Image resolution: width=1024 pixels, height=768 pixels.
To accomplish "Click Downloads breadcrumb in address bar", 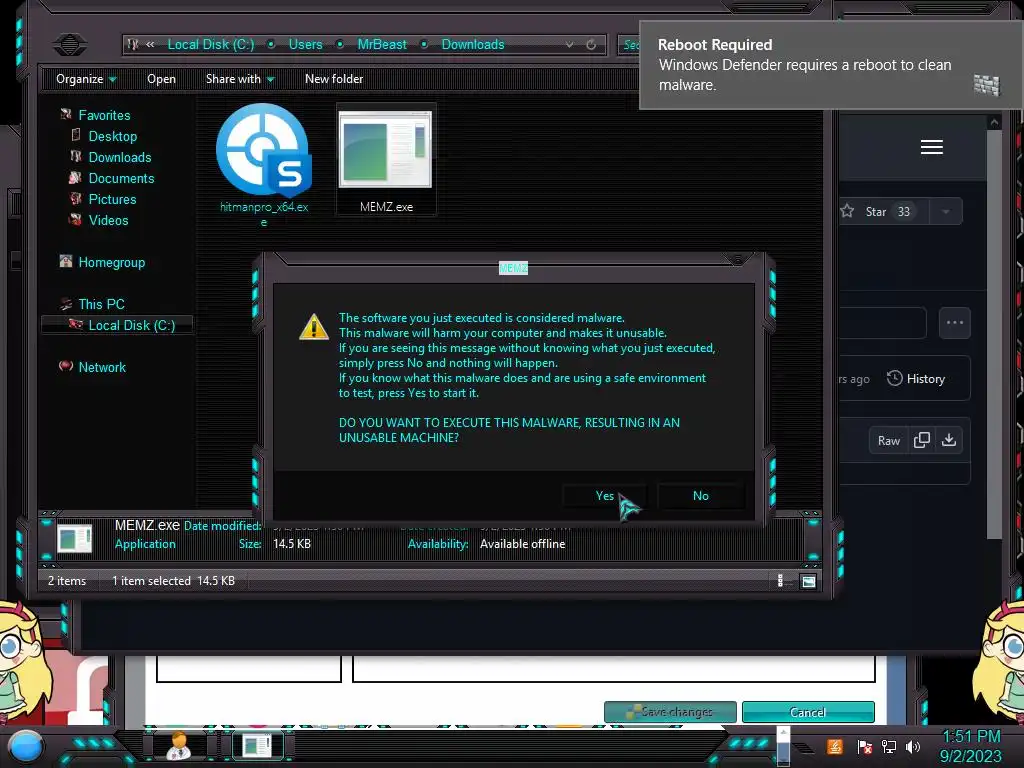I will pos(473,44).
